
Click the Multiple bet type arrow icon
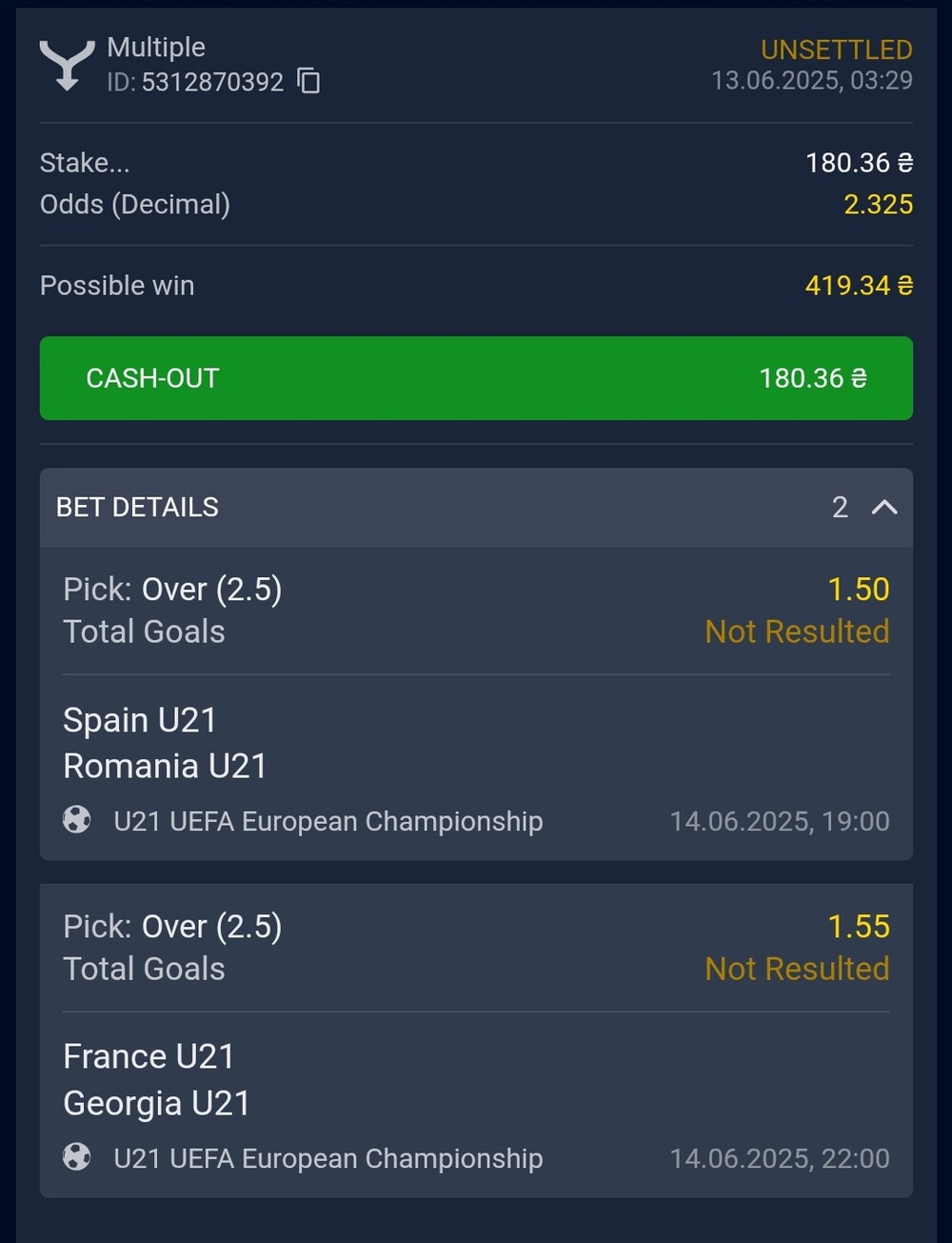point(67,65)
